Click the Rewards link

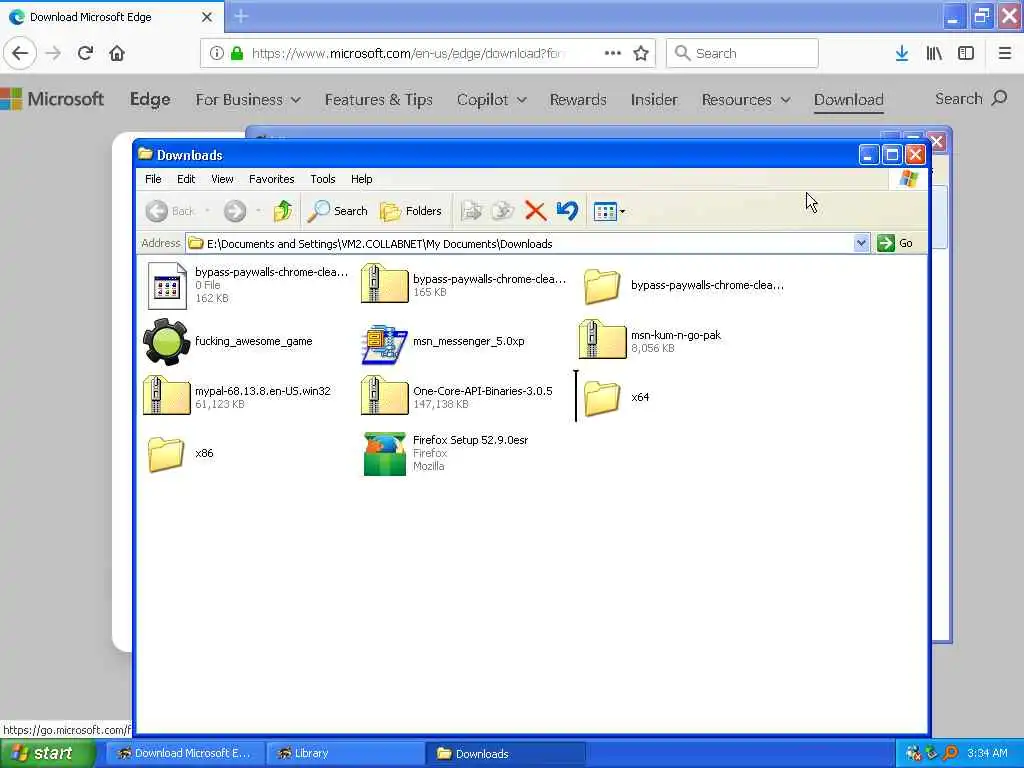[578, 99]
